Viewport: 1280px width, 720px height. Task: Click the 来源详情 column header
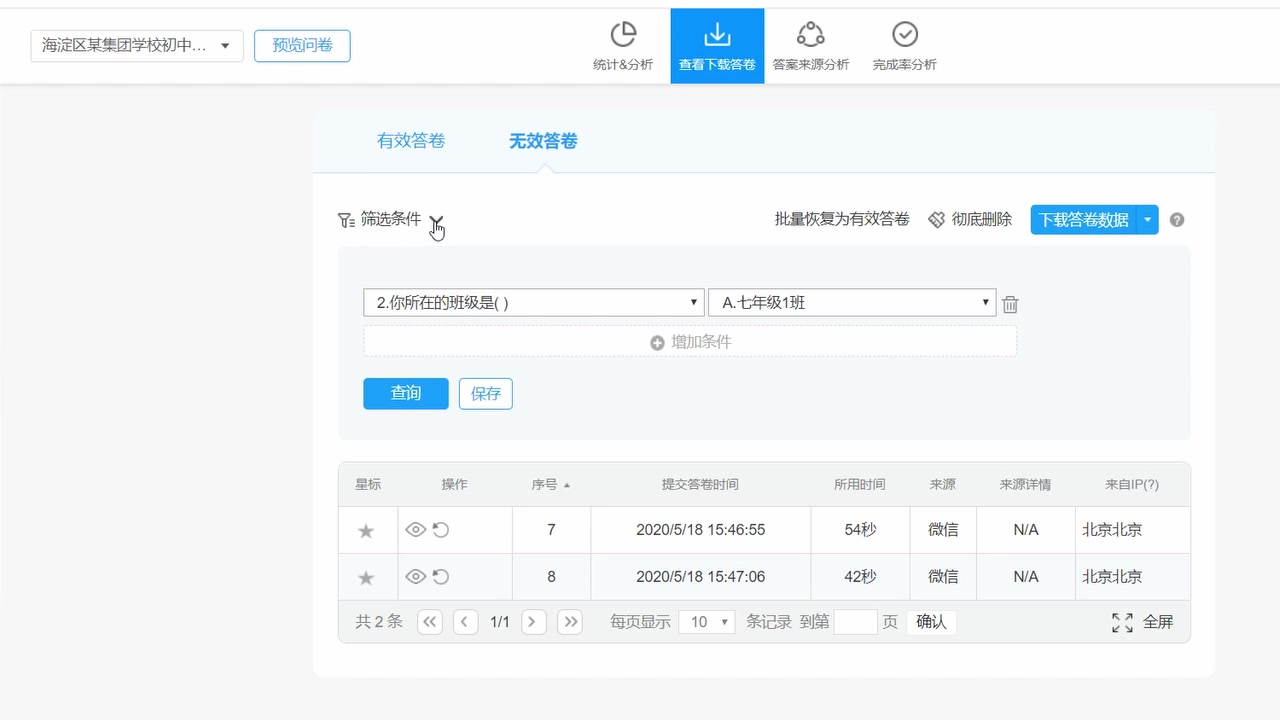click(1025, 484)
